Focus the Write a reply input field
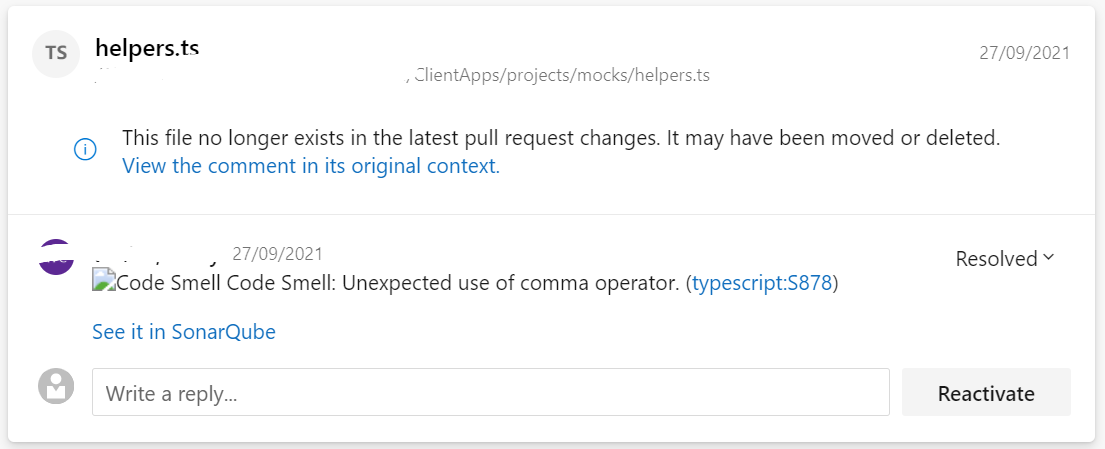Screen dimensions: 1105x449 pos(490,393)
